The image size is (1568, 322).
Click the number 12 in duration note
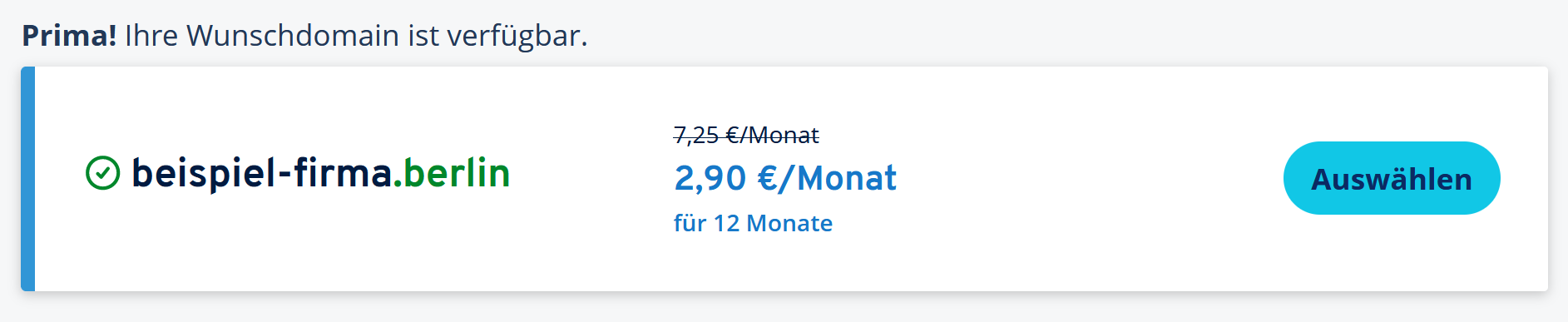click(726, 223)
